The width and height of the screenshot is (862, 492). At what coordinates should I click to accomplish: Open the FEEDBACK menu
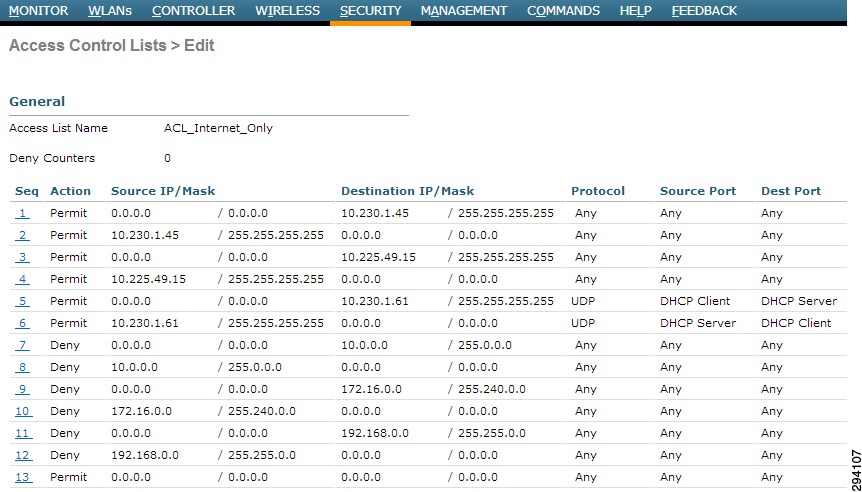point(704,10)
